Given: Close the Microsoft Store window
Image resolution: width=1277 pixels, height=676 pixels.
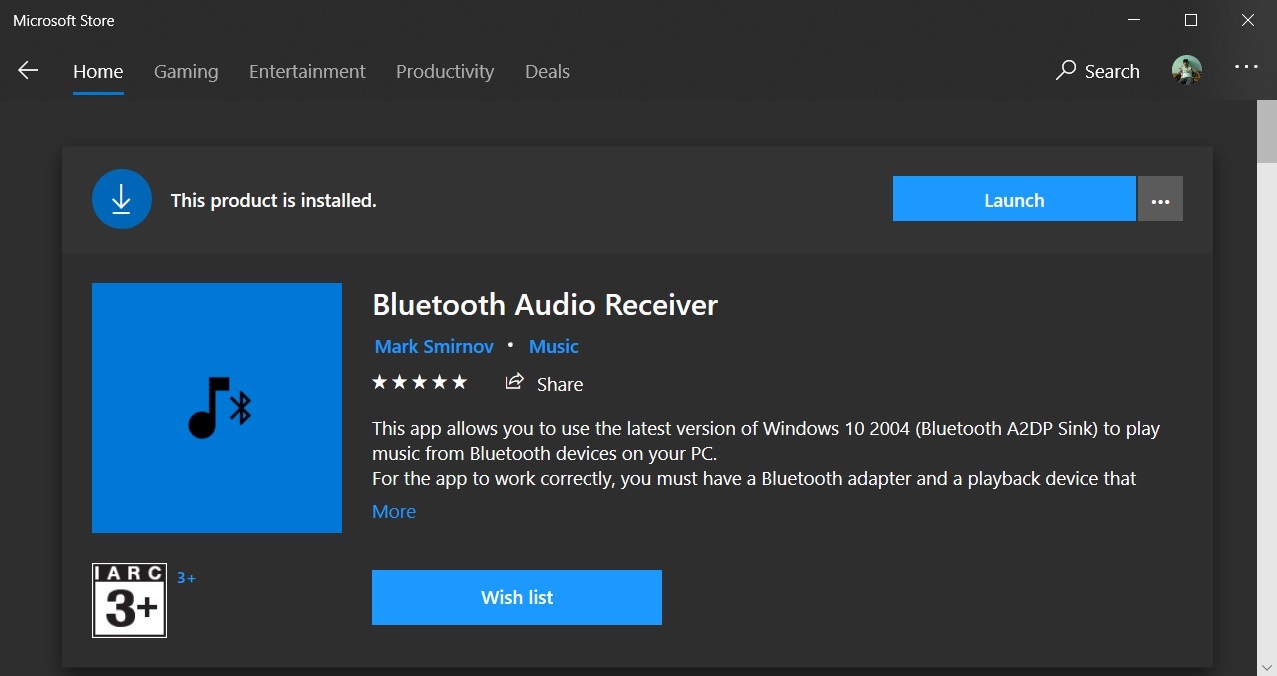Looking at the screenshot, I should [x=1248, y=20].
